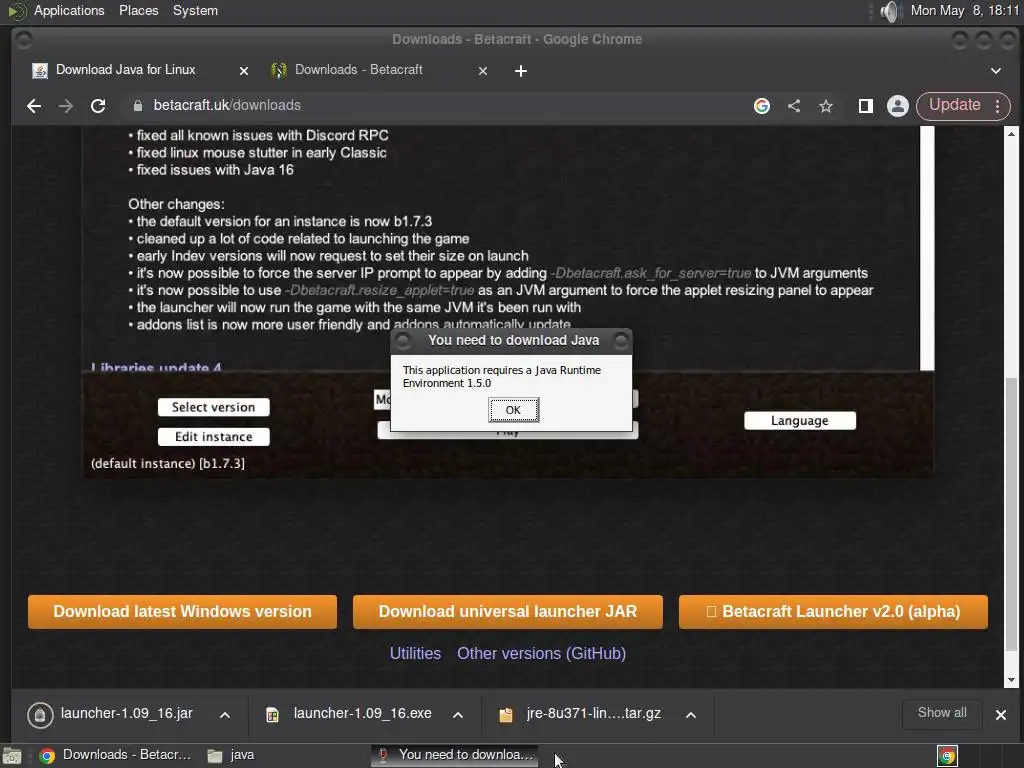
Task: Click the volume speaker icon
Action: (x=889, y=11)
